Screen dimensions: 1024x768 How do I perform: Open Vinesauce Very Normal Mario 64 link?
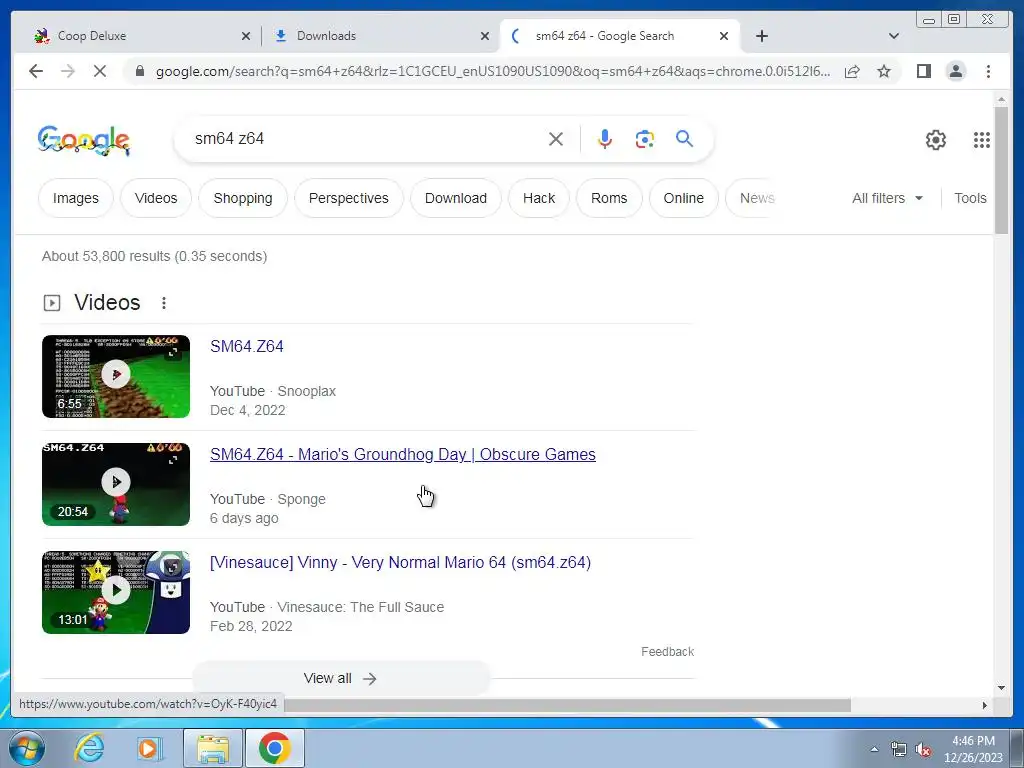click(400, 562)
